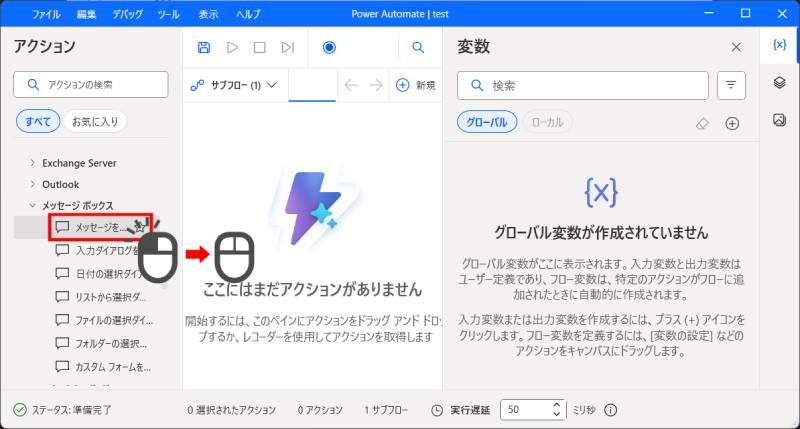Image resolution: width=800 pixels, height=429 pixels.
Task: Click the 実行遅延 clock icon
Action: coord(437,410)
